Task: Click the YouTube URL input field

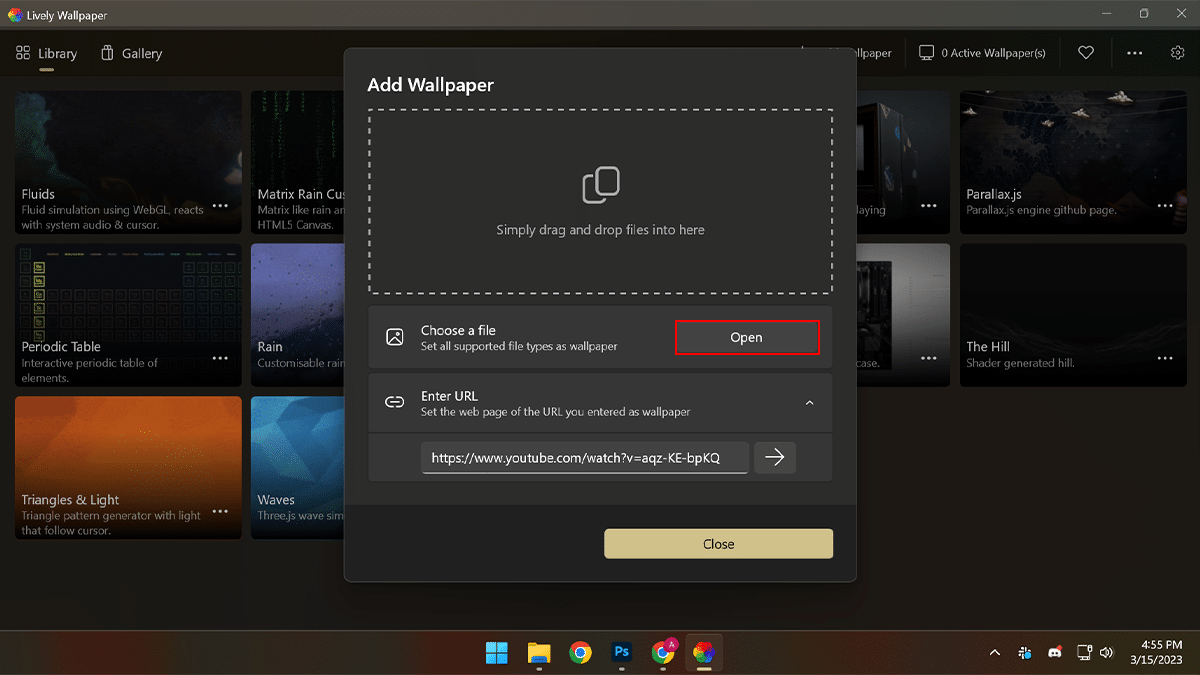Action: pos(584,458)
